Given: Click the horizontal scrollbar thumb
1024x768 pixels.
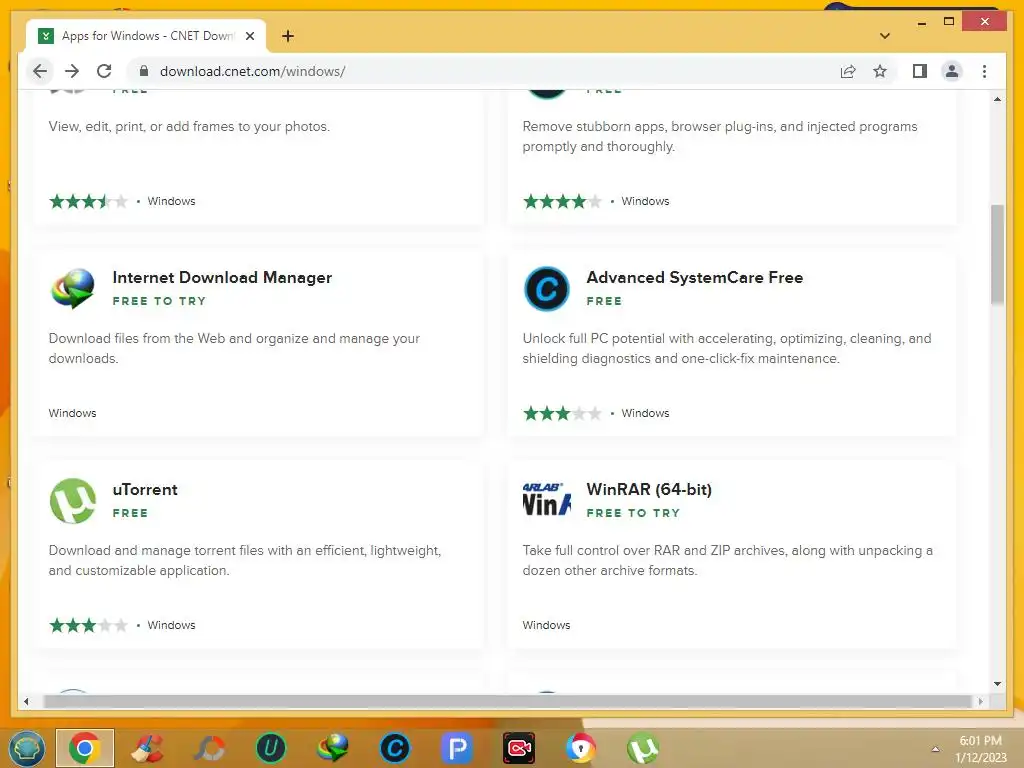Looking at the screenshot, I should coord(507,701).
